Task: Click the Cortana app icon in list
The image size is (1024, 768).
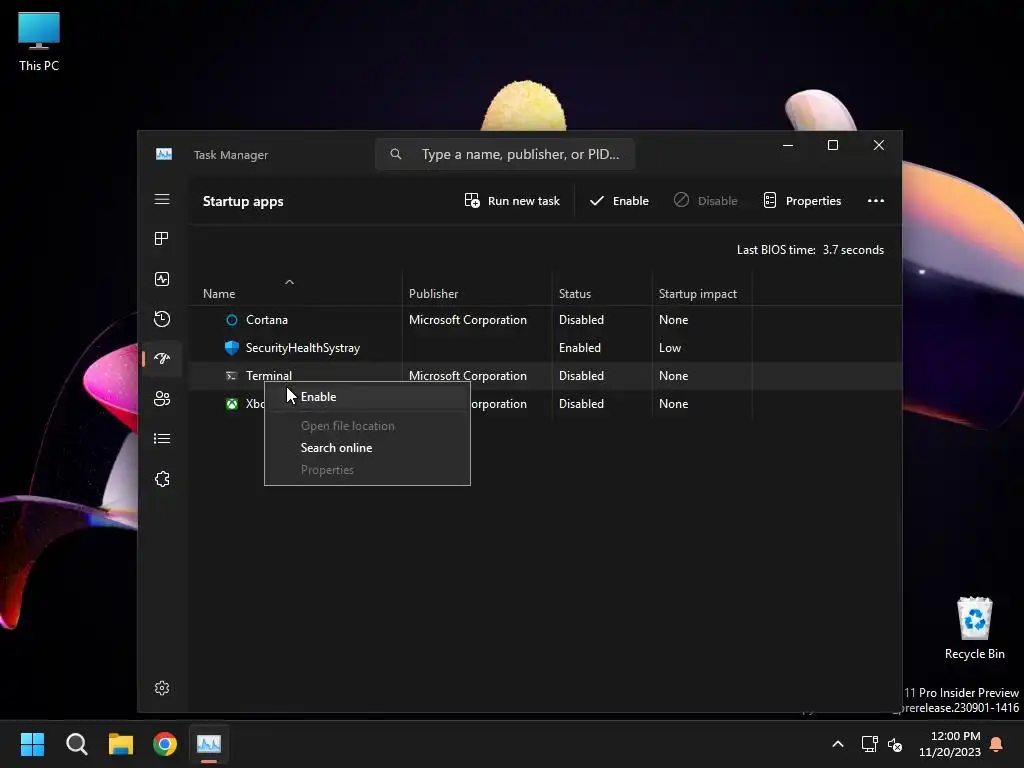Action: [x=232, y=320]
